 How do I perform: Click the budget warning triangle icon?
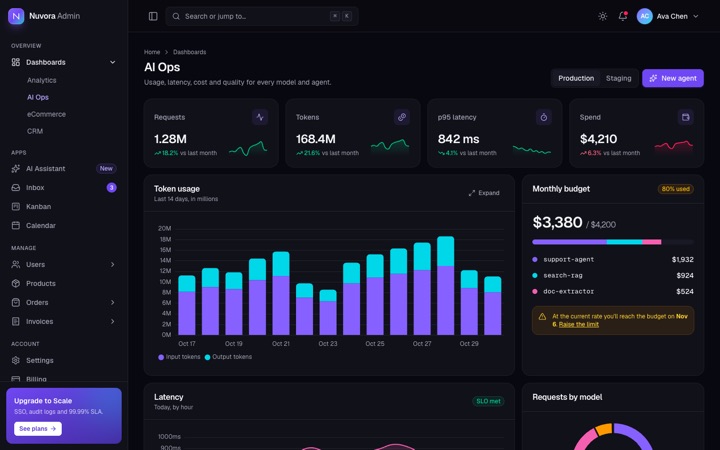point(542,316)
